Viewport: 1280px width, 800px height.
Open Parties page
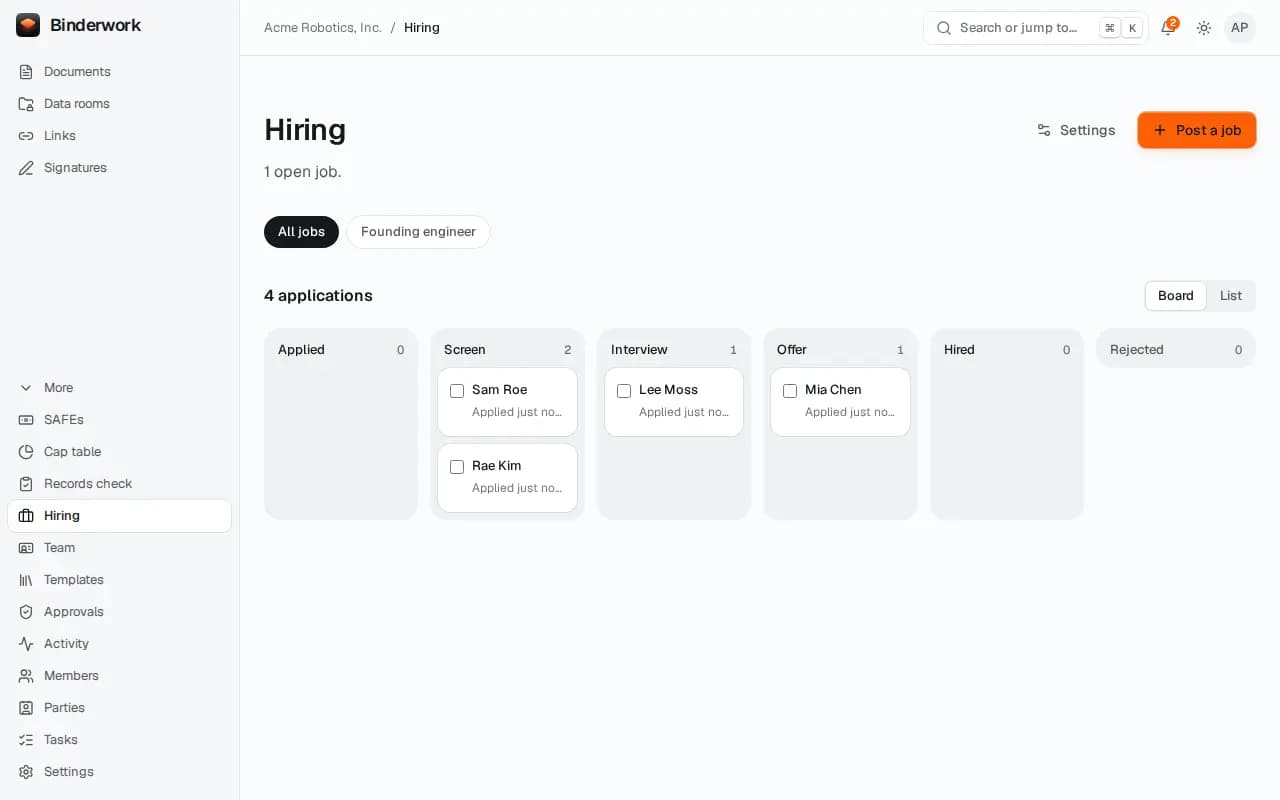pos(119,708)
